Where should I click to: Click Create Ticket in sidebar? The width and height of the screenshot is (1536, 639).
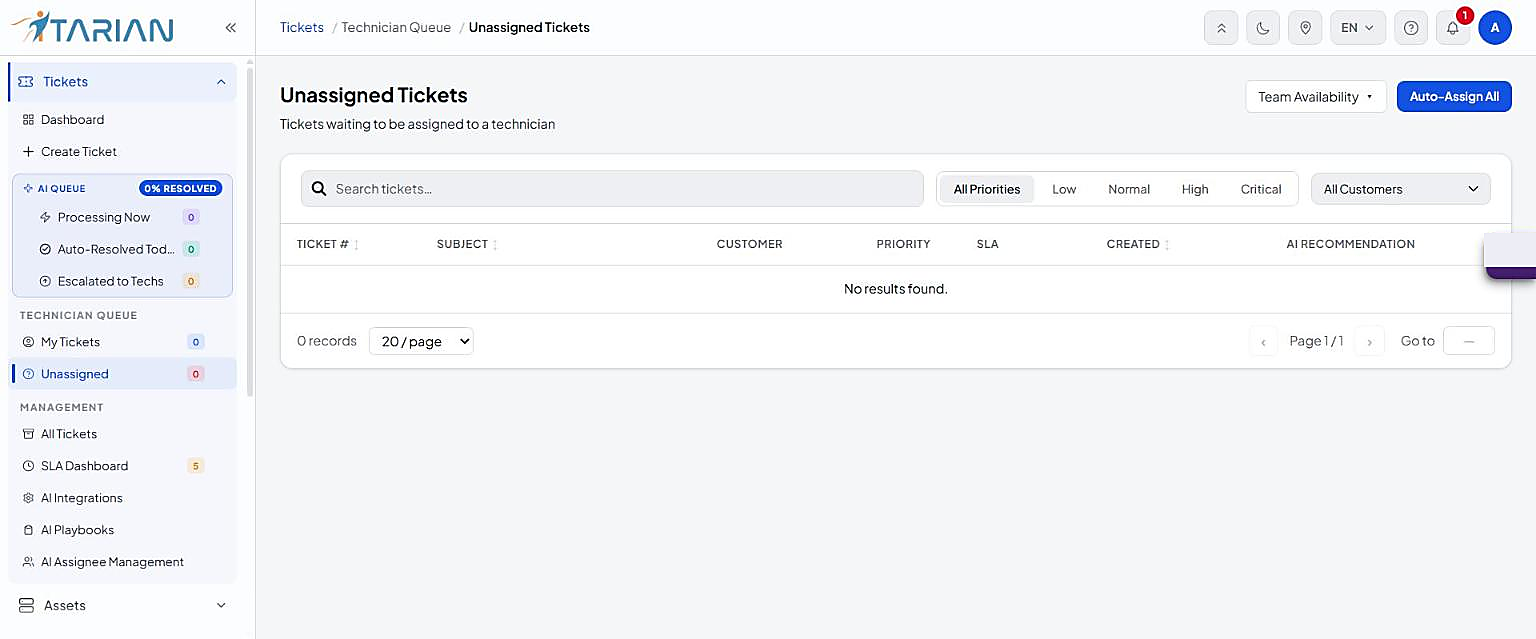coord(79,152)
